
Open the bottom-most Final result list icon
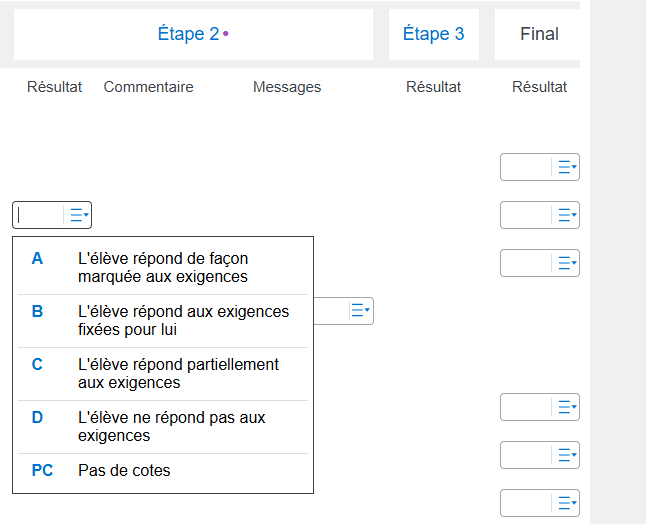click(567, 502)
